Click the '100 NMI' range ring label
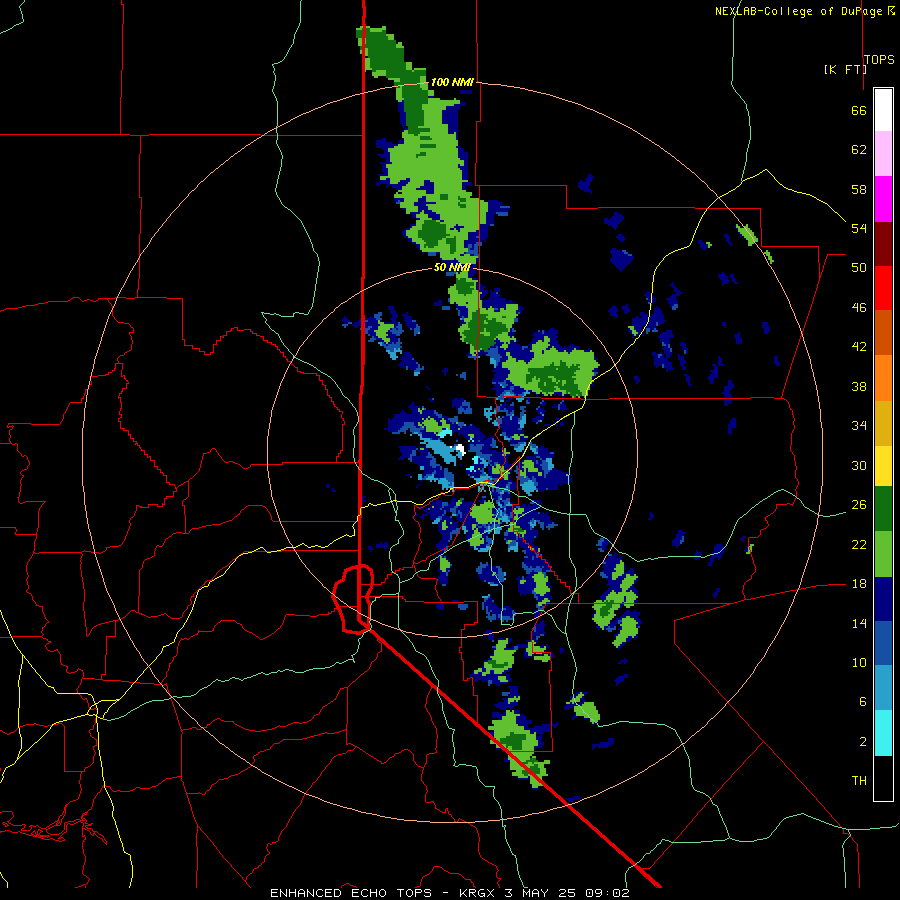The height and width of the screenshot is (900, 900). (452, 82)
